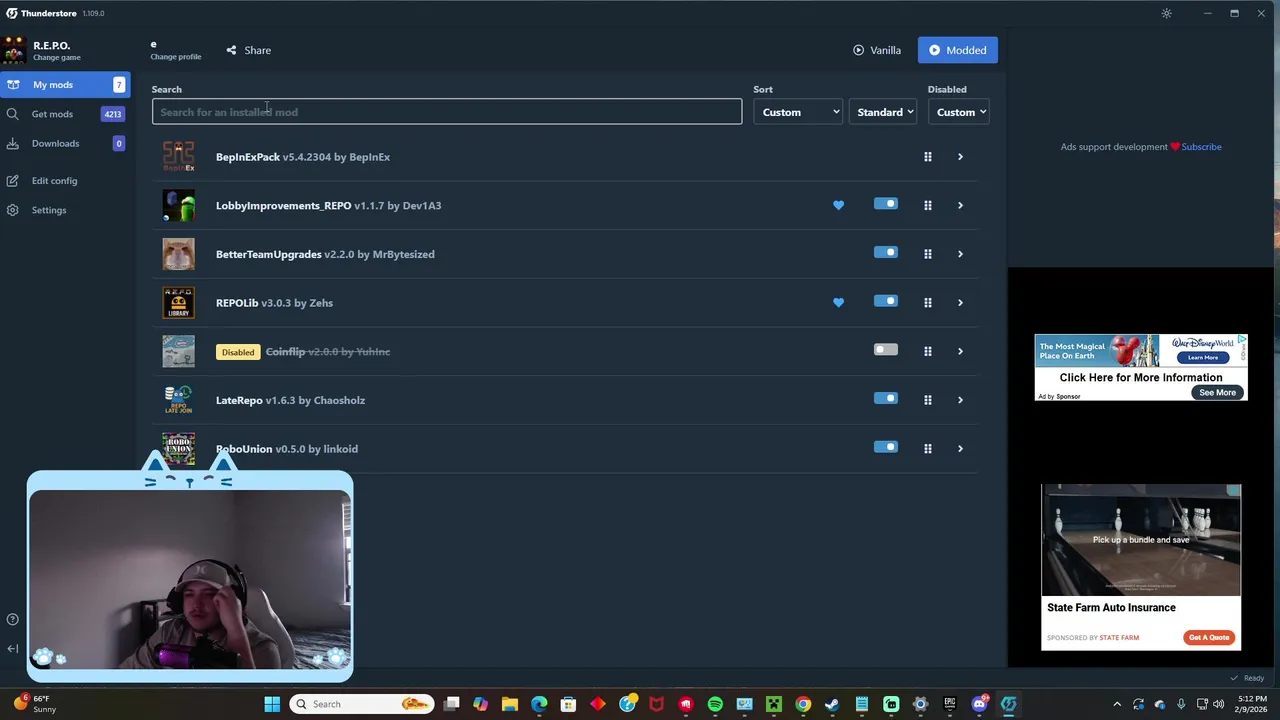Click Get A Quote on State Farm ad

(x=1209, y=637)
